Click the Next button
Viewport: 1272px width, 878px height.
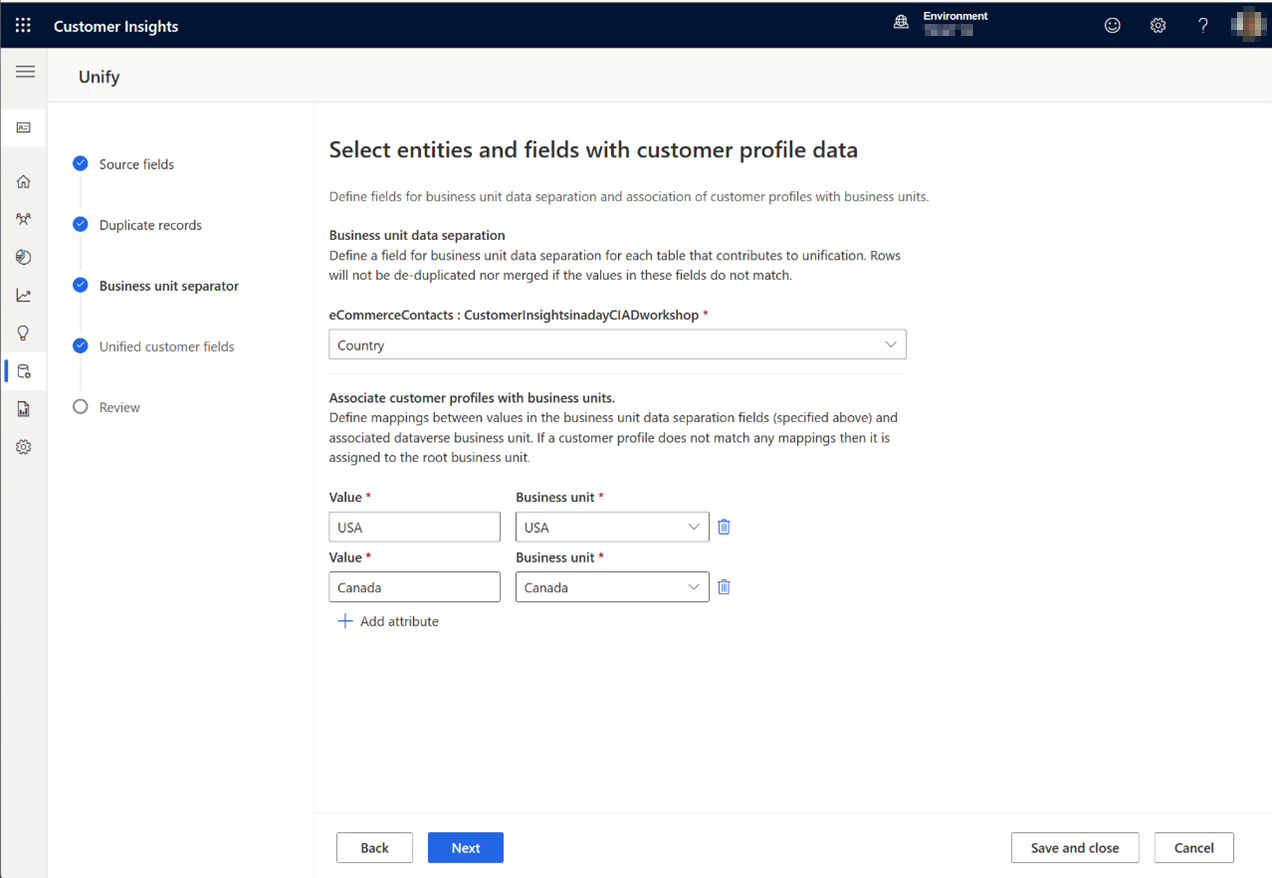tap(465, 847)
